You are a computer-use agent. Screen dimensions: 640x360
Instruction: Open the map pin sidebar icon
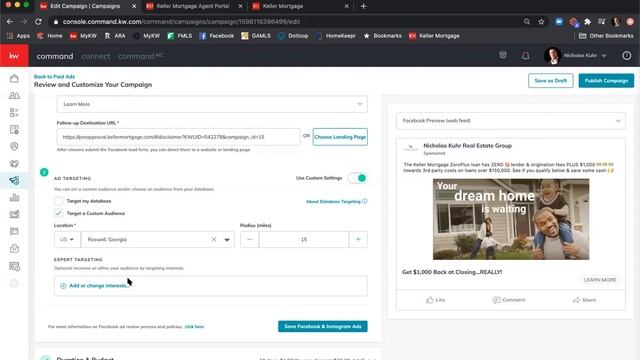[x=14, y=147]
